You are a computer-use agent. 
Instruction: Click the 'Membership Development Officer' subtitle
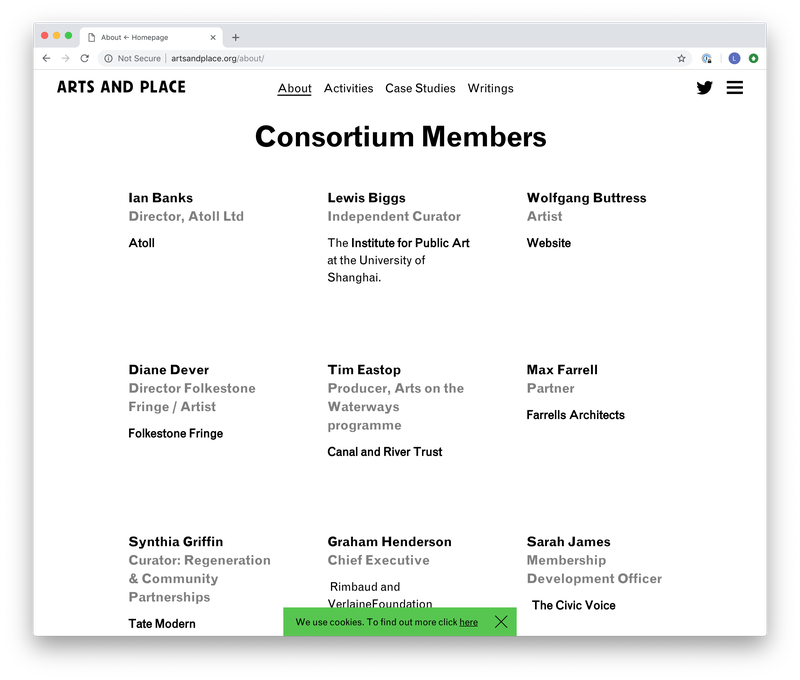pyautogui.click(x=594, y=569)
